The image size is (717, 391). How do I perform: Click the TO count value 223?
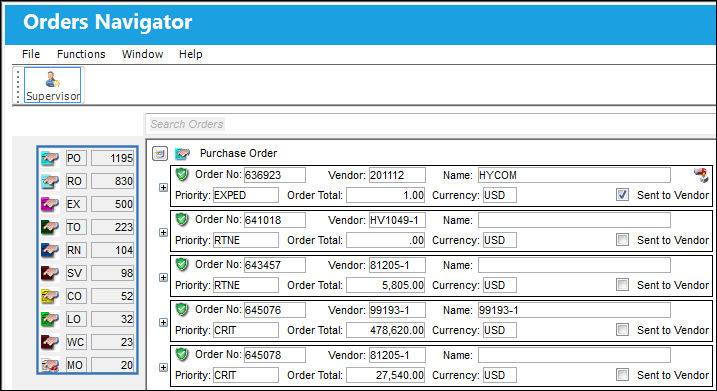(x=112, y=227)
